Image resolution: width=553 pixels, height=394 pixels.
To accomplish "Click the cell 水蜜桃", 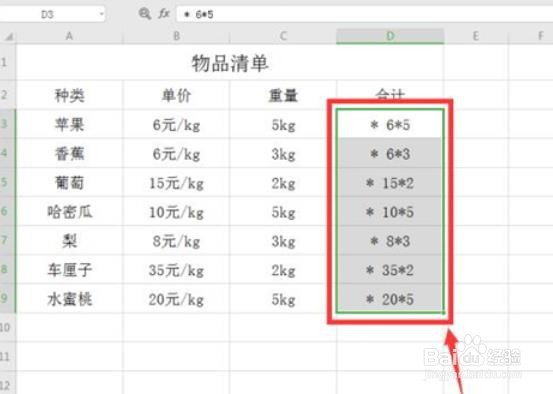I will tap(69, 299).
